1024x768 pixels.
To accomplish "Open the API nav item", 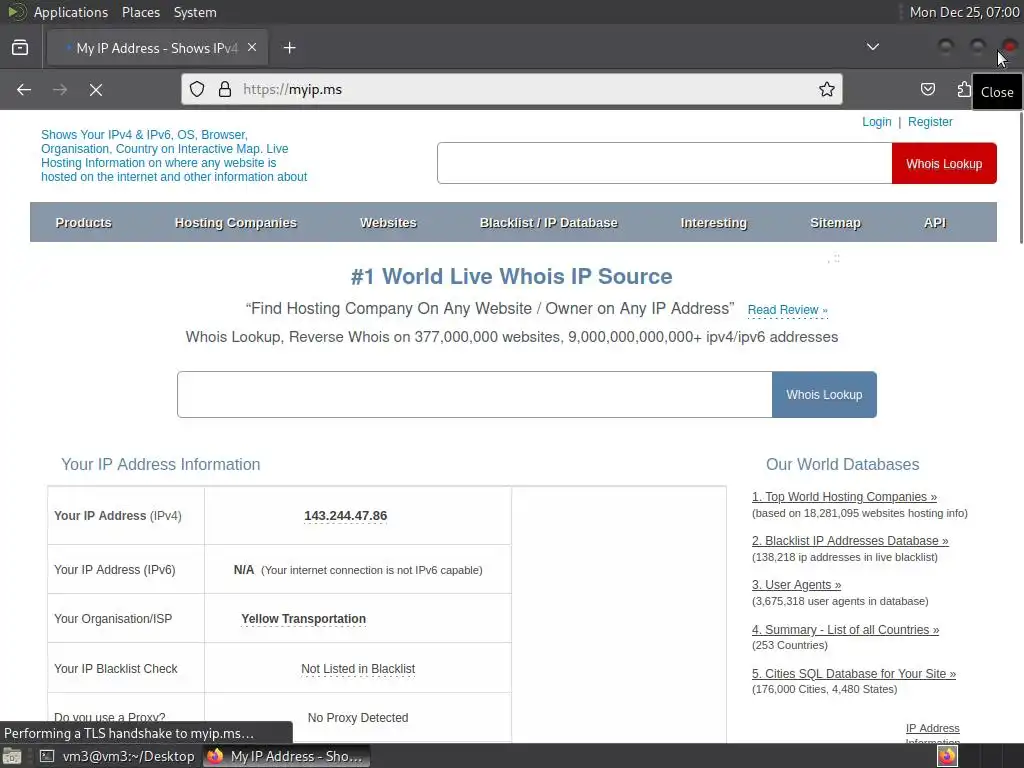I will [935, 223].
